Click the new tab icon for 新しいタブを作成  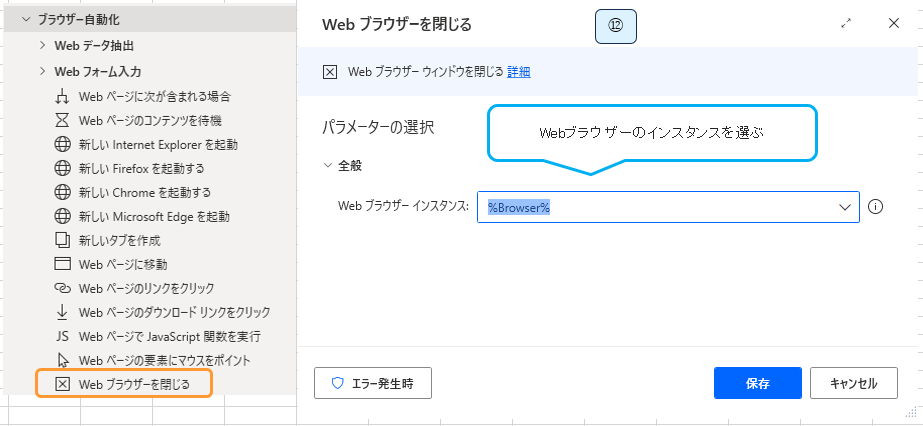pyautogui.click(x=62, y=240)
